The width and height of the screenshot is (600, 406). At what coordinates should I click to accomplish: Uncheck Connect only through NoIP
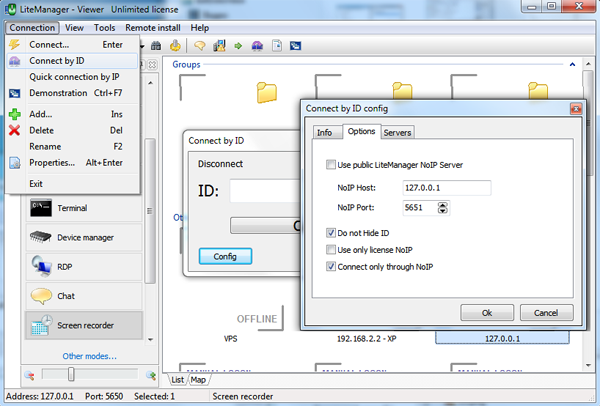point(331,266)
